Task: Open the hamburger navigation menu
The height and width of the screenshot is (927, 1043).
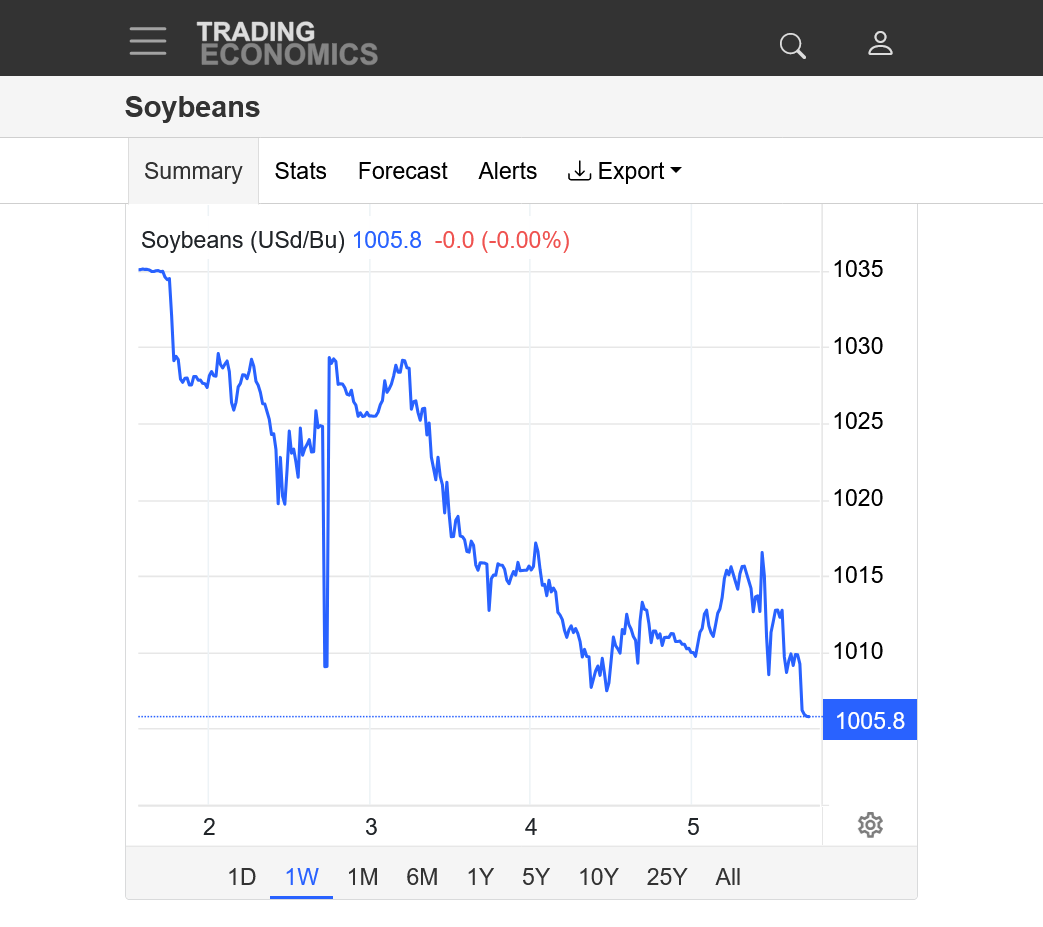Action: 148,41
